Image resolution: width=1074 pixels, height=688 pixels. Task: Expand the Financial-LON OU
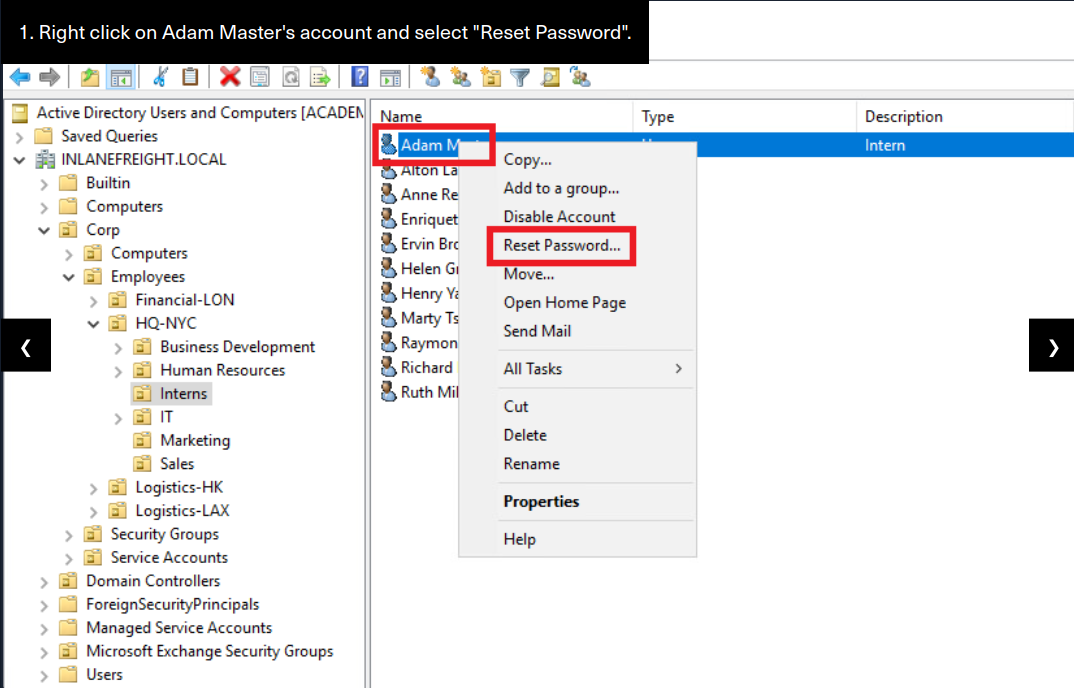tap(94, 301)
